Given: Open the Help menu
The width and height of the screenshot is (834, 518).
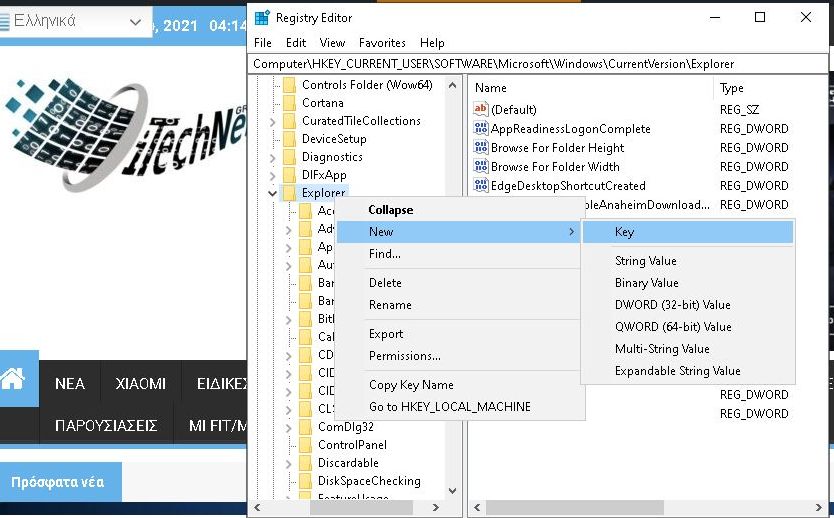Looking at the screenshot, I should pyautogui.click(x=432, y=43).
